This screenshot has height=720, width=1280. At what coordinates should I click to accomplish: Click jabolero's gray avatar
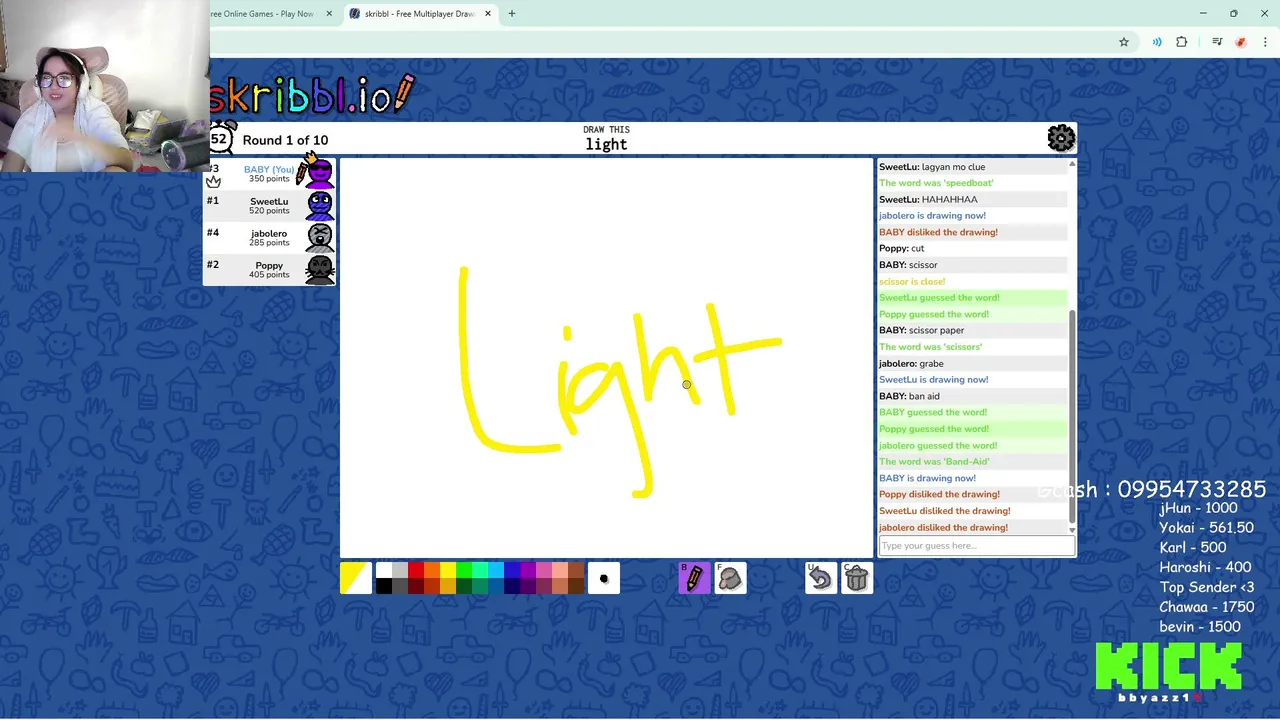pyautogui.click(x=320, y=238)
